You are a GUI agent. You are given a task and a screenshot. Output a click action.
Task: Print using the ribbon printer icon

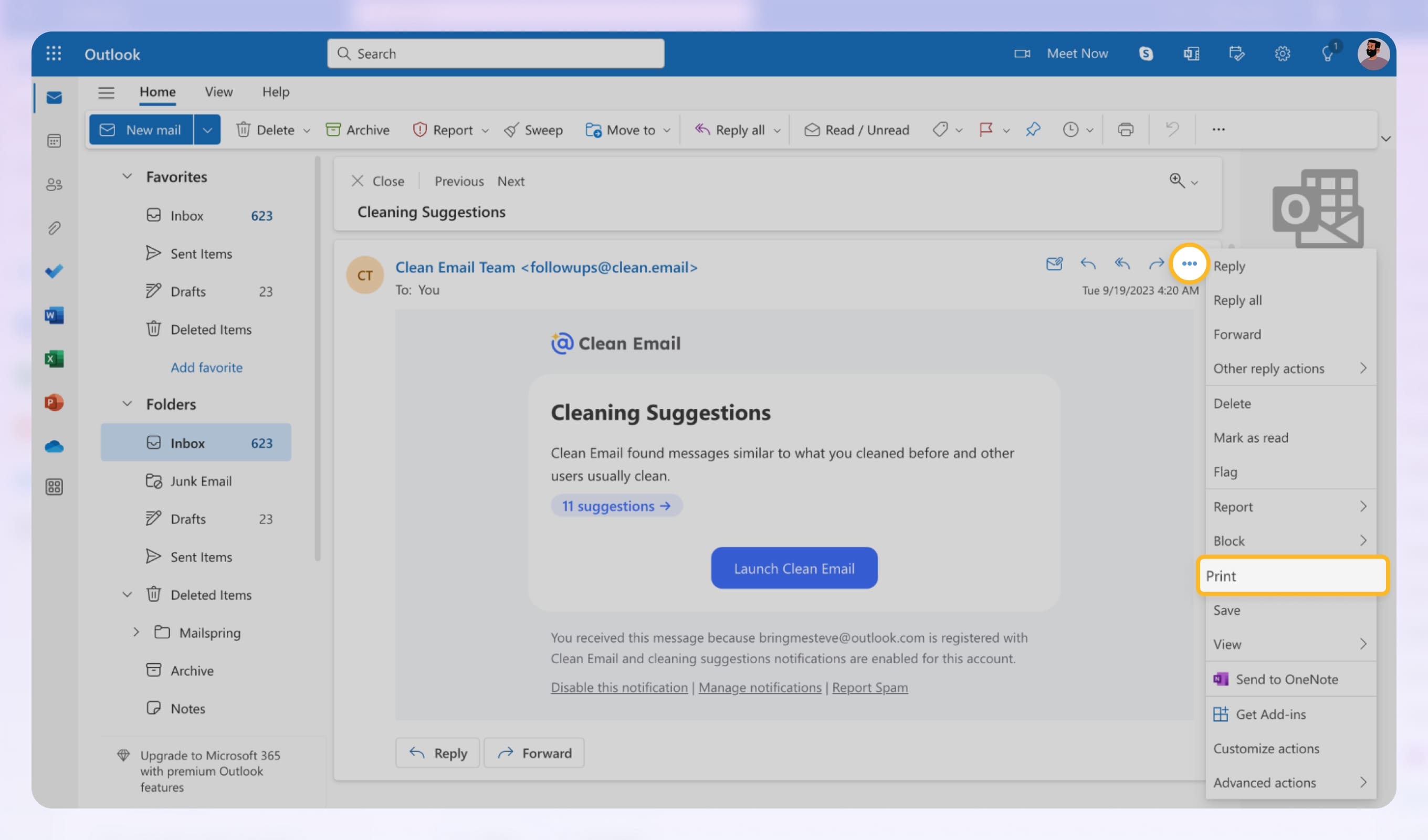coord(1126,130)
